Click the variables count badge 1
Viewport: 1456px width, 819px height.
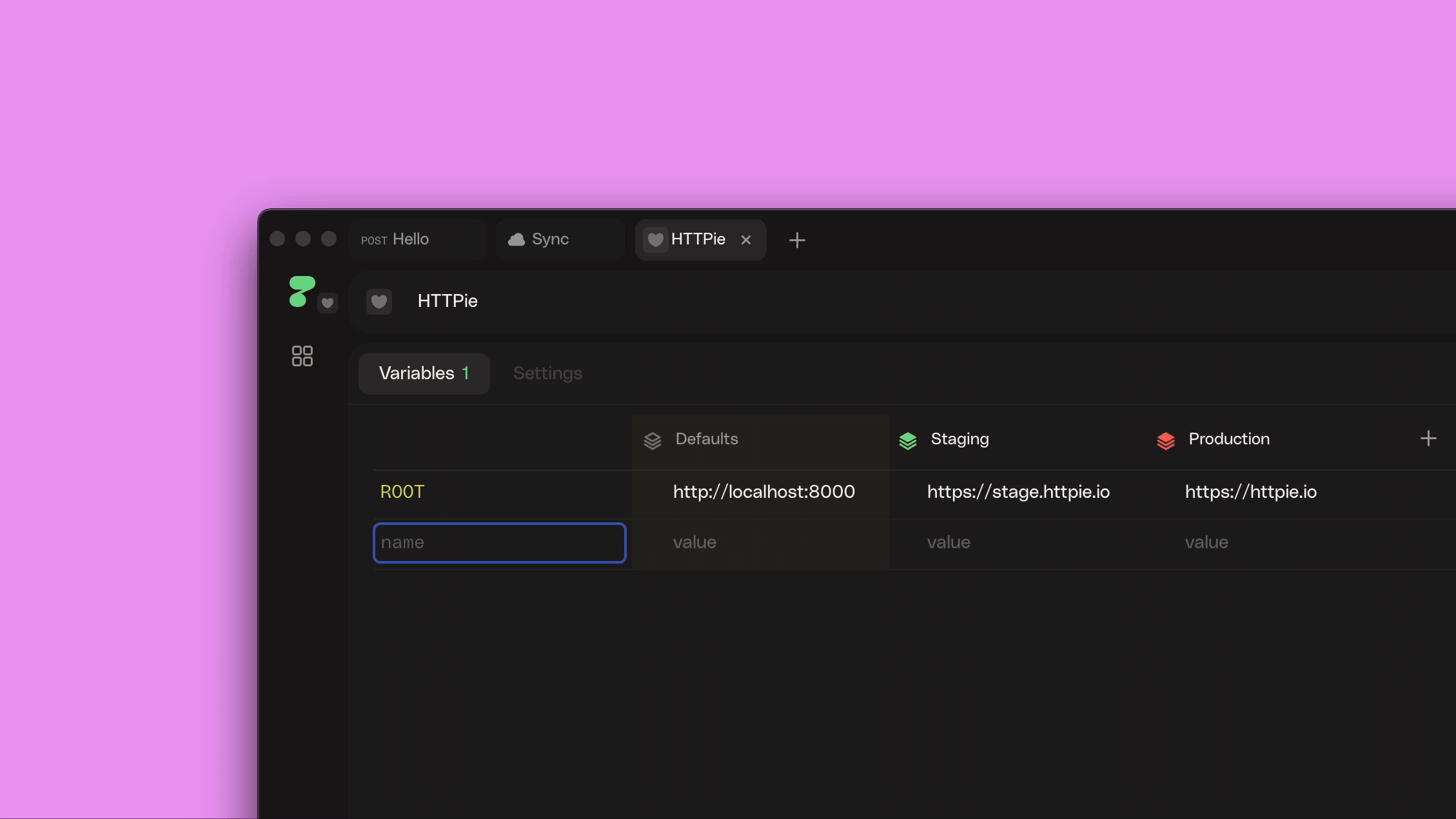466,373
